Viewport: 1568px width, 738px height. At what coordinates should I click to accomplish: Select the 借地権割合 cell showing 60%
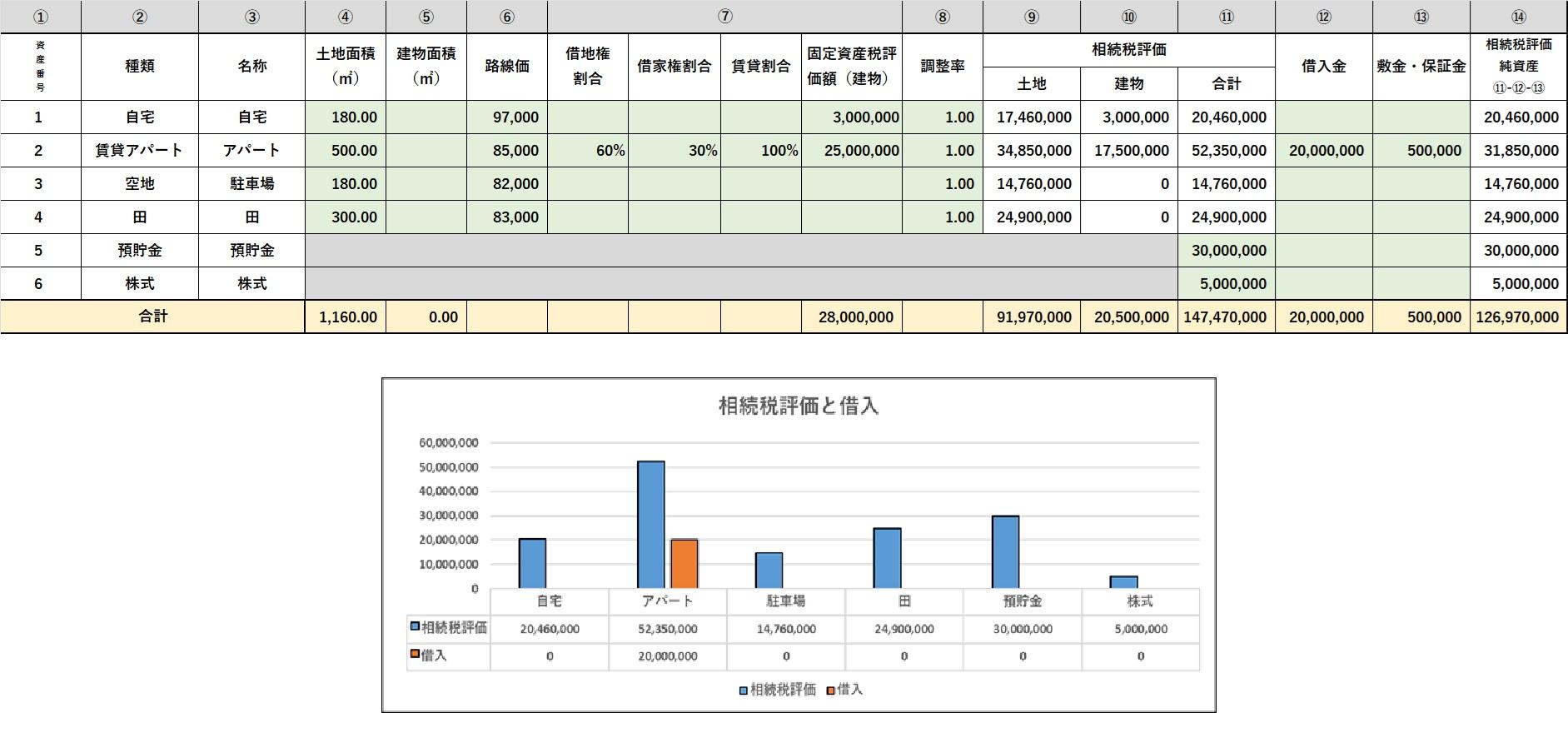[588, 151]
